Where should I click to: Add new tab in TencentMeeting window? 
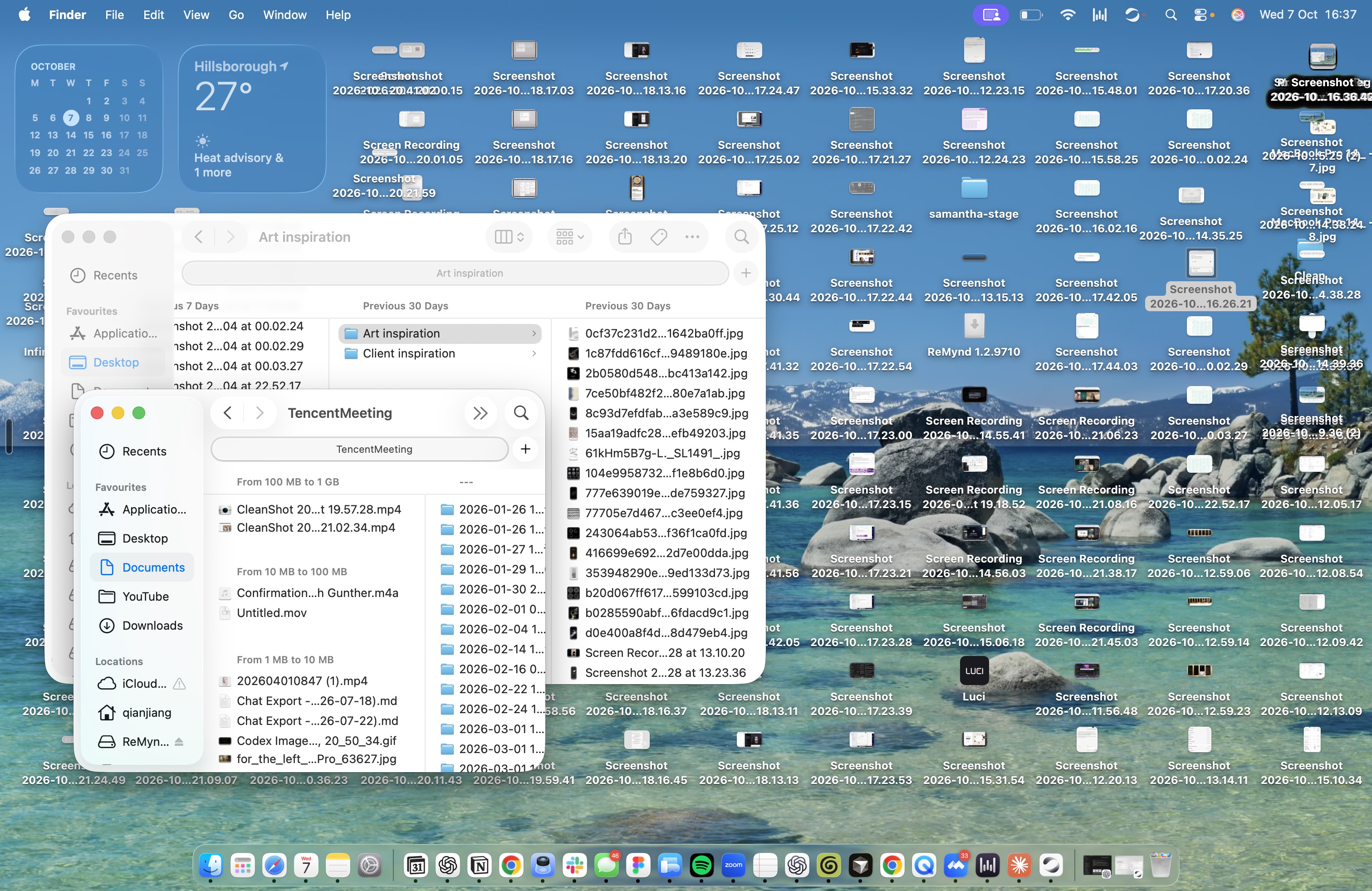tap(525, 449)
